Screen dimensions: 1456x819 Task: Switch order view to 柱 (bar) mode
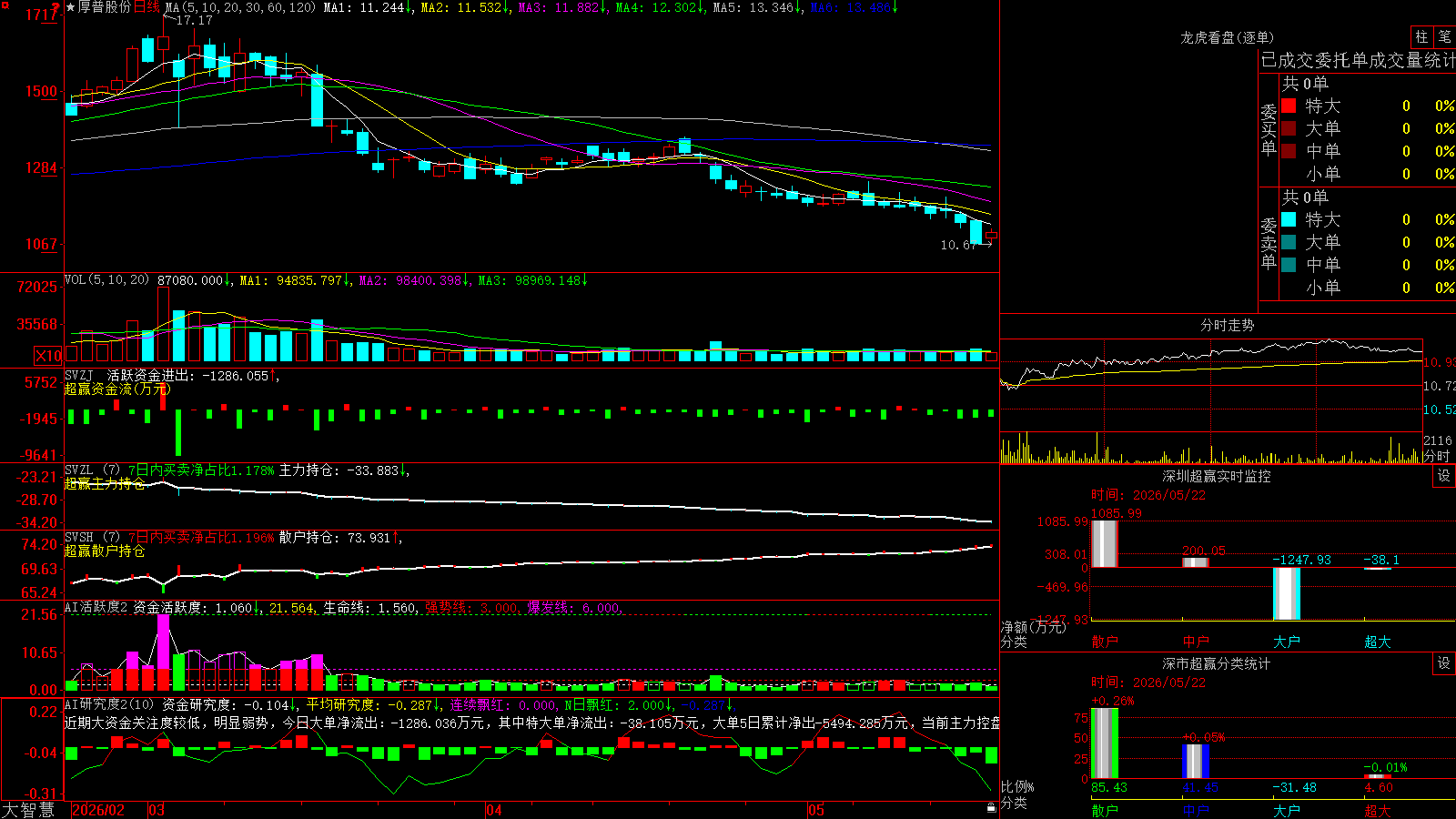pyautogui.click(x=1421, y=37)
